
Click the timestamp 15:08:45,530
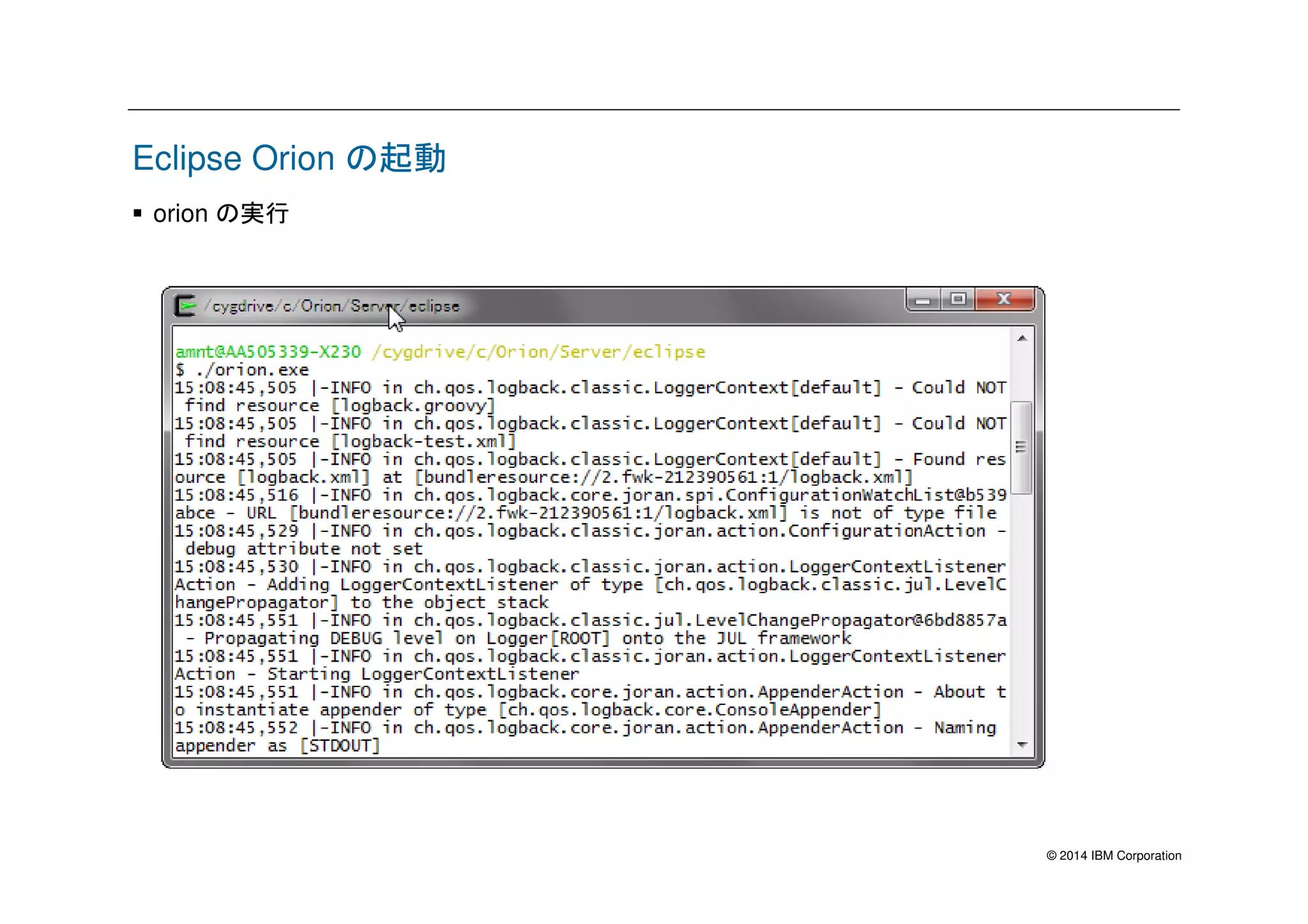pos(236,567)
